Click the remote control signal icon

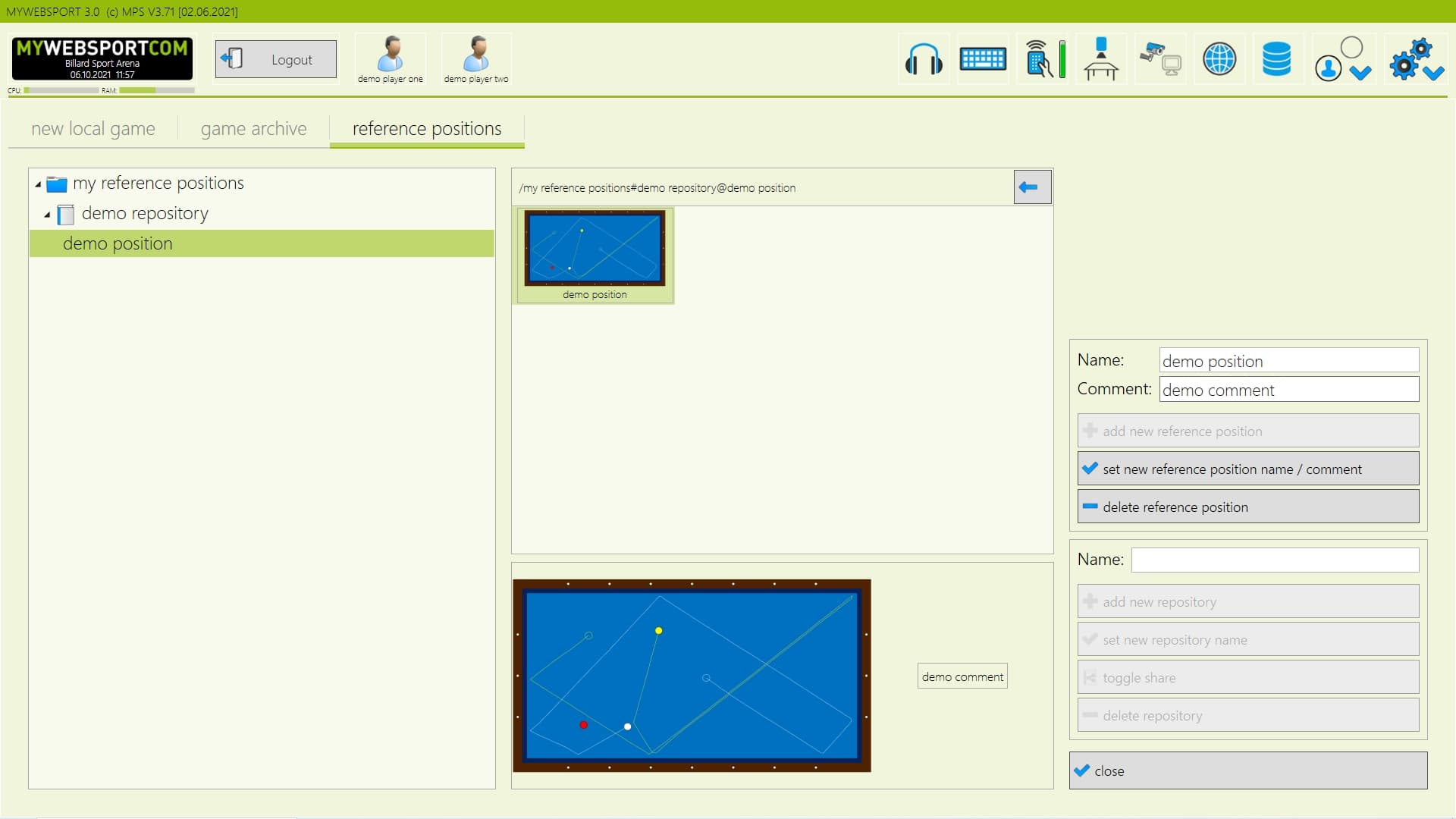[1039, 59]
